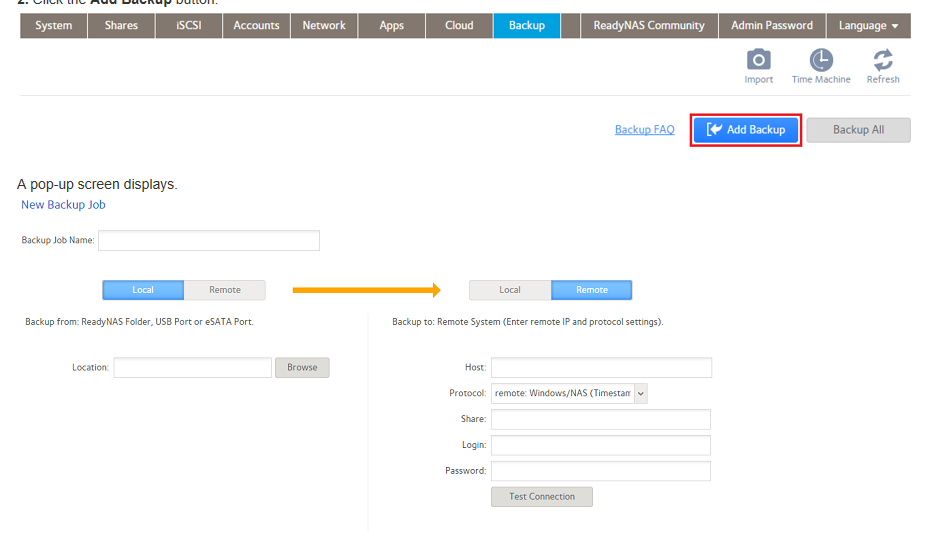Go to the Network tab

click(x=324, y=26)
